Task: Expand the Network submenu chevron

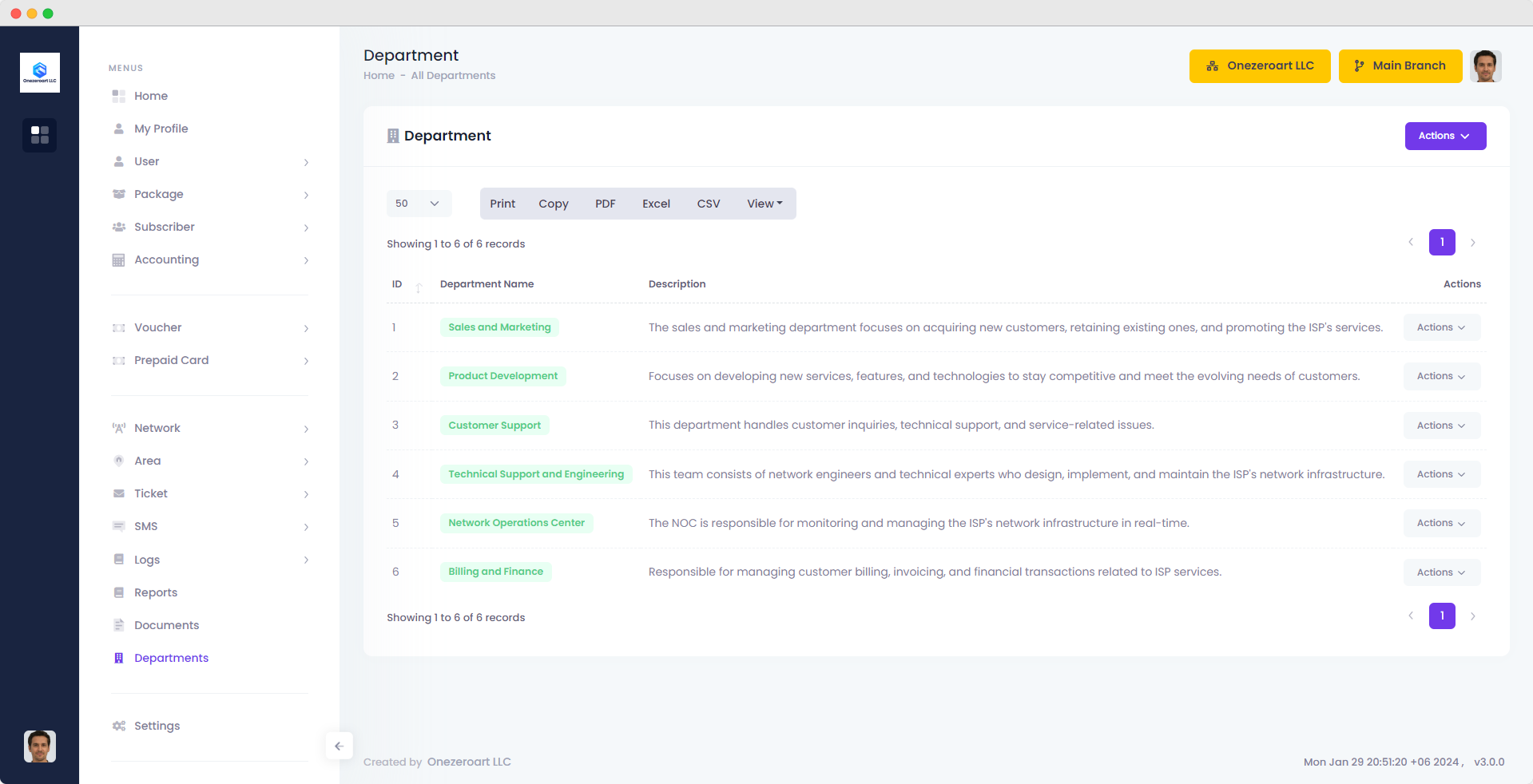Action: point(306,429)
